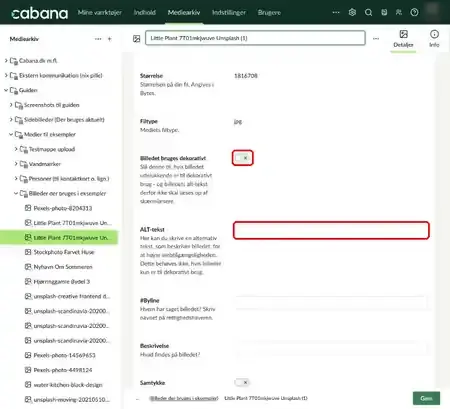450x409 pixels.
Task: Open the Brugere section
Action: coord(269,13)
